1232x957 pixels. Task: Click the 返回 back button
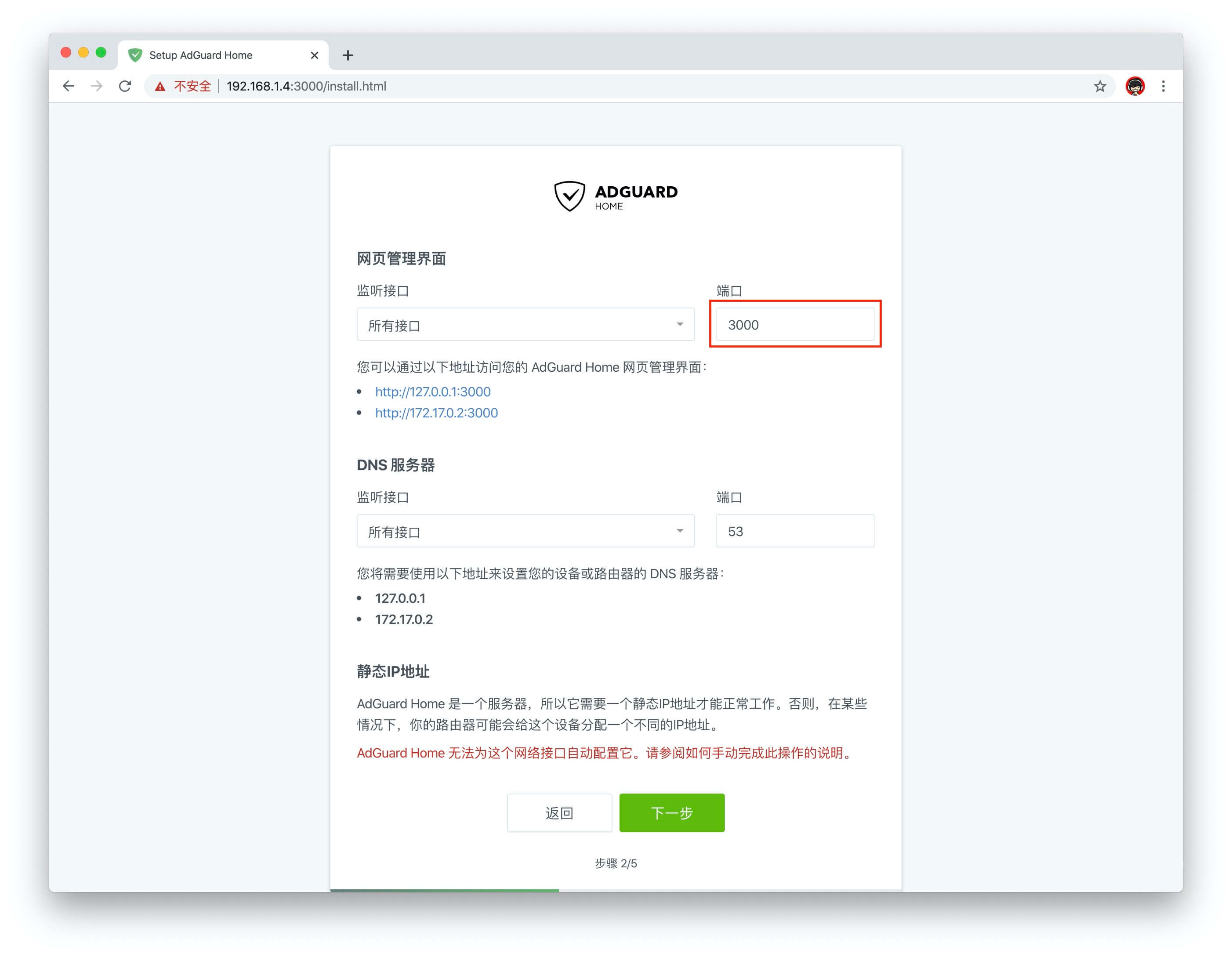559,812
